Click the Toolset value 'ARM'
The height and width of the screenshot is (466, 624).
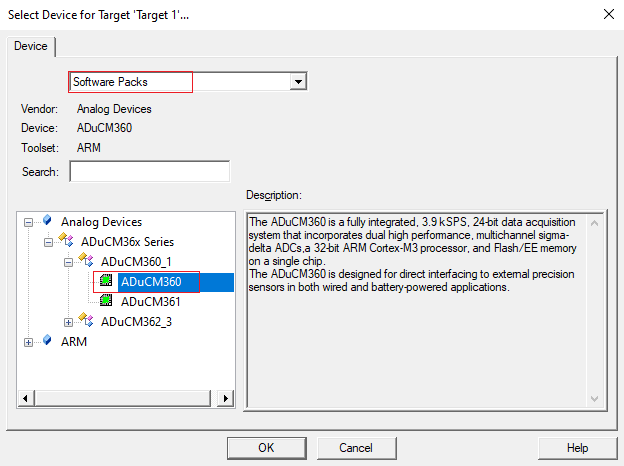tap(88, 148)
